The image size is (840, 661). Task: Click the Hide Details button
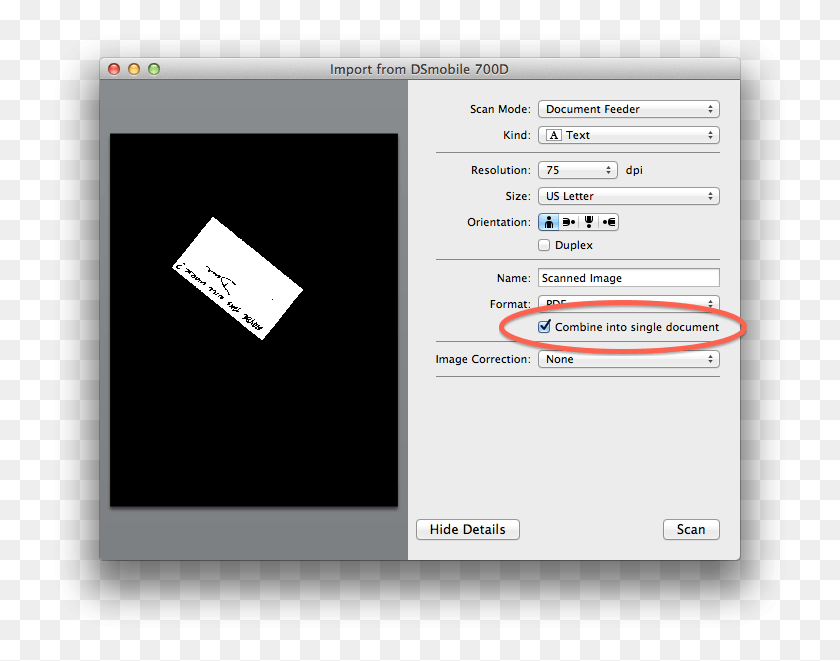pyautogui.click(x=467, y=529)
